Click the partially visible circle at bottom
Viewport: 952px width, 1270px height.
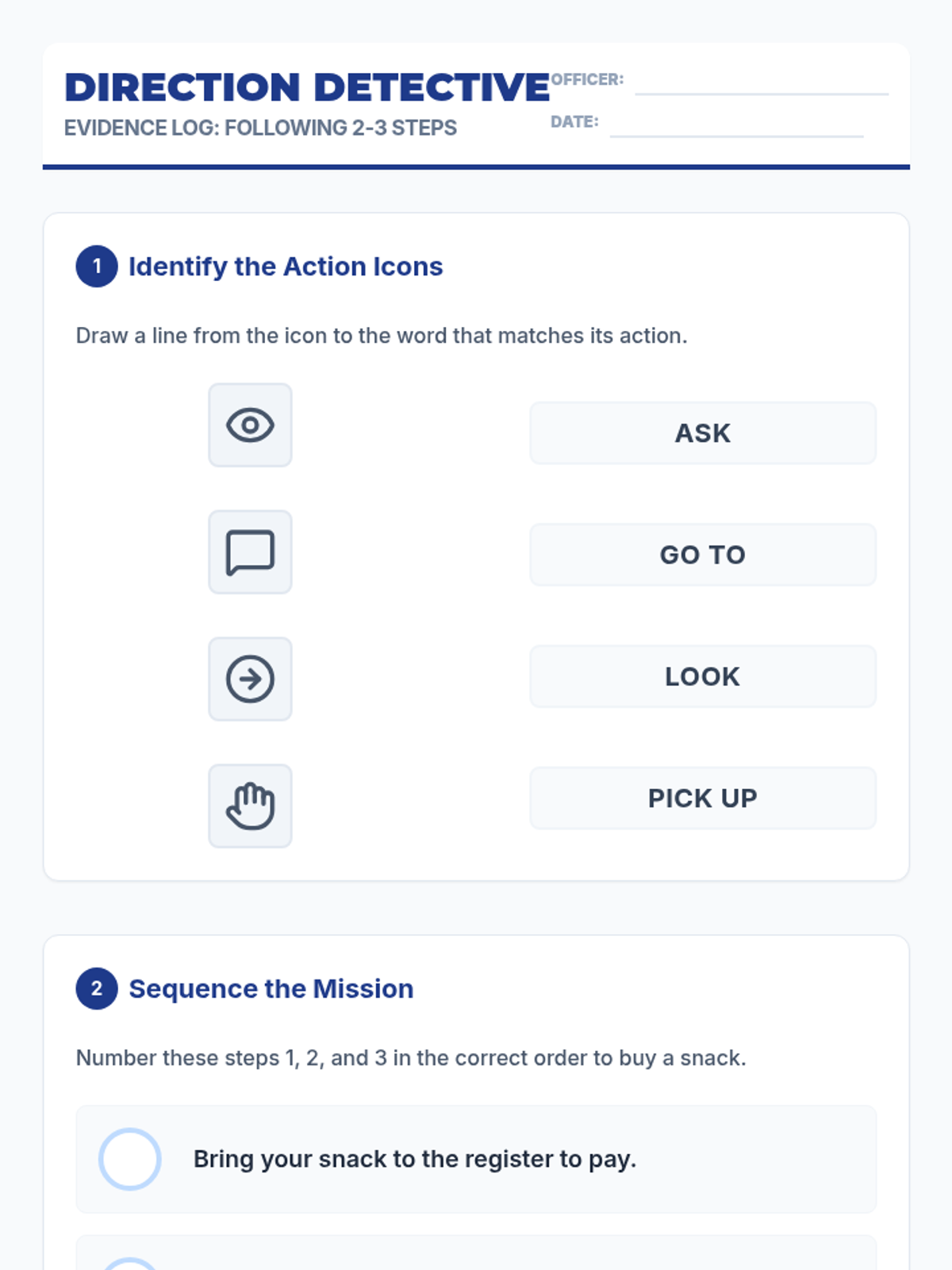click(x=130, y=1264)
